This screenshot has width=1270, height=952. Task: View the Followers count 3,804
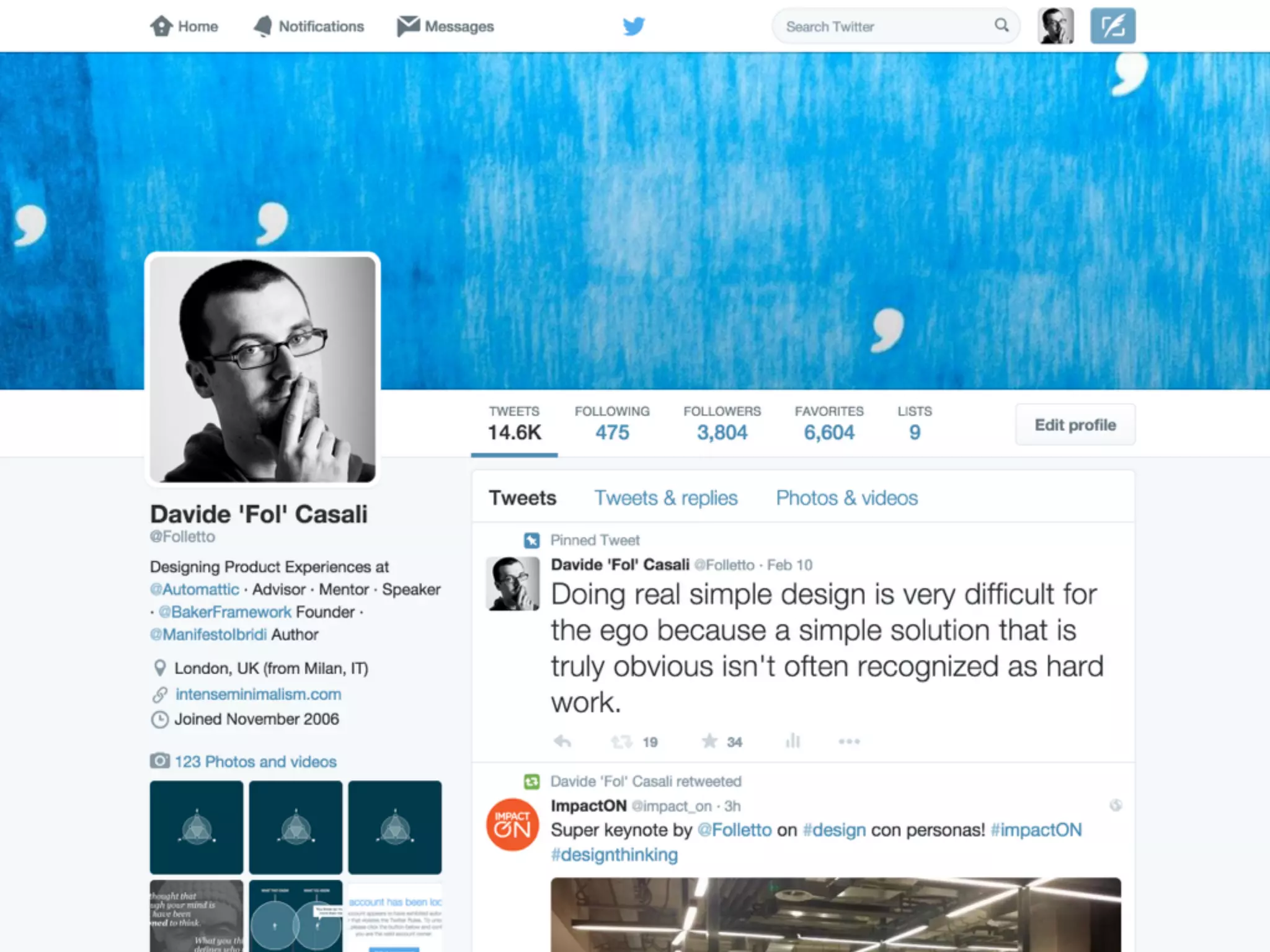click(722, 431)
